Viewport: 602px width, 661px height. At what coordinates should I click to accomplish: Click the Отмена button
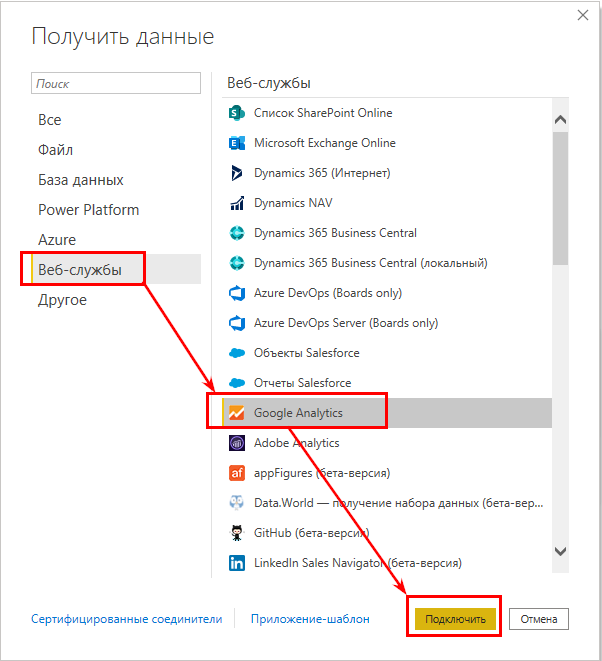click(539, 619)
